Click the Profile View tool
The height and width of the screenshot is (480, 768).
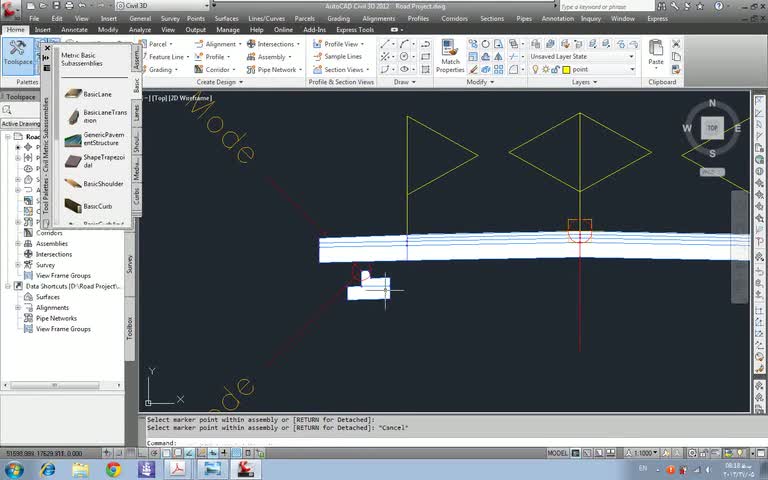(338, 44)
